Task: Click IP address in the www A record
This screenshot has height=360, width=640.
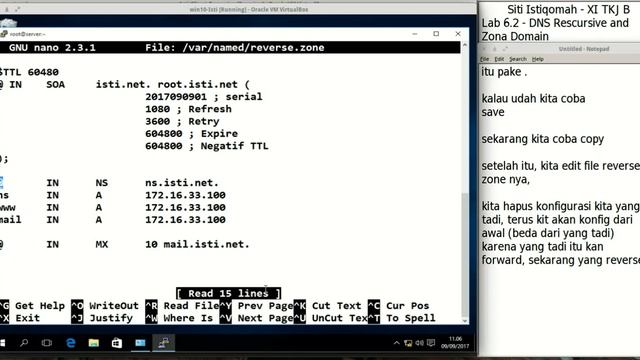Action: click(185, 207)
